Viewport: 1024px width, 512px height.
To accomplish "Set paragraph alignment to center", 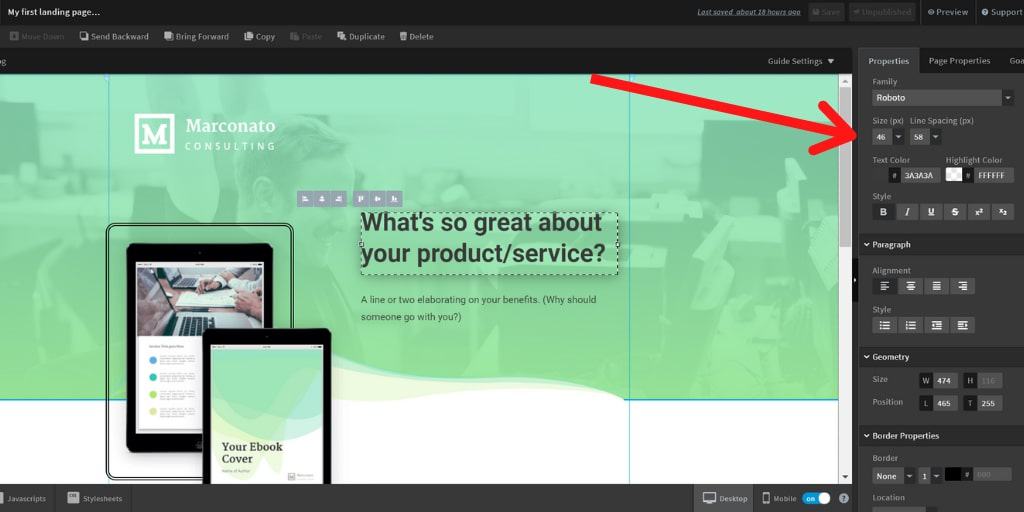I will click(x=910, y=286).
